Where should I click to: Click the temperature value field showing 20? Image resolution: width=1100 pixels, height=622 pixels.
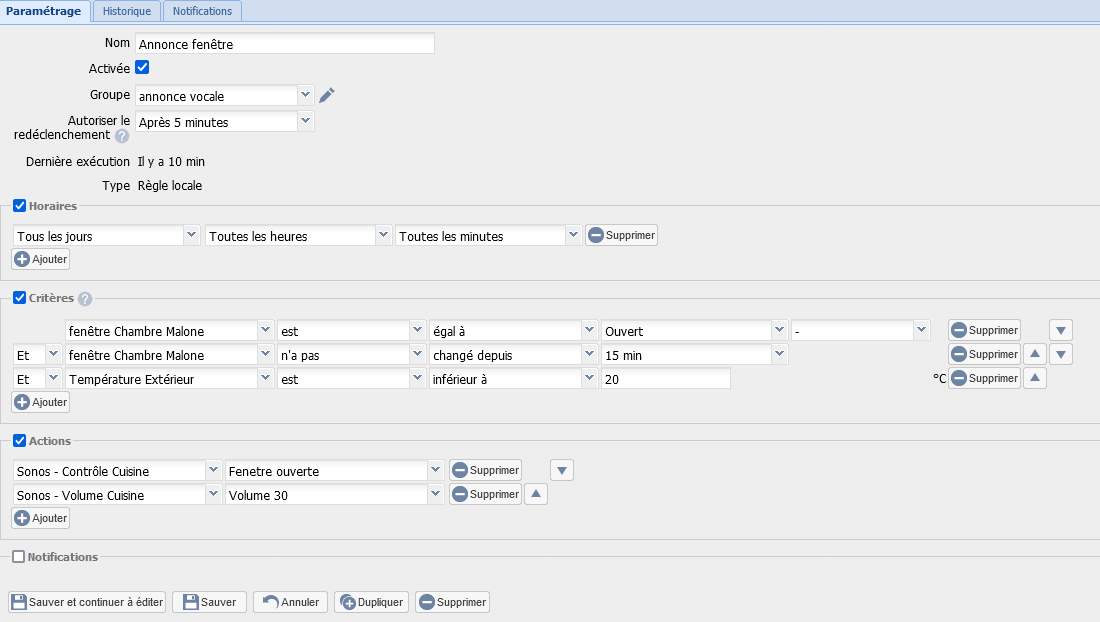coord(665,379)
